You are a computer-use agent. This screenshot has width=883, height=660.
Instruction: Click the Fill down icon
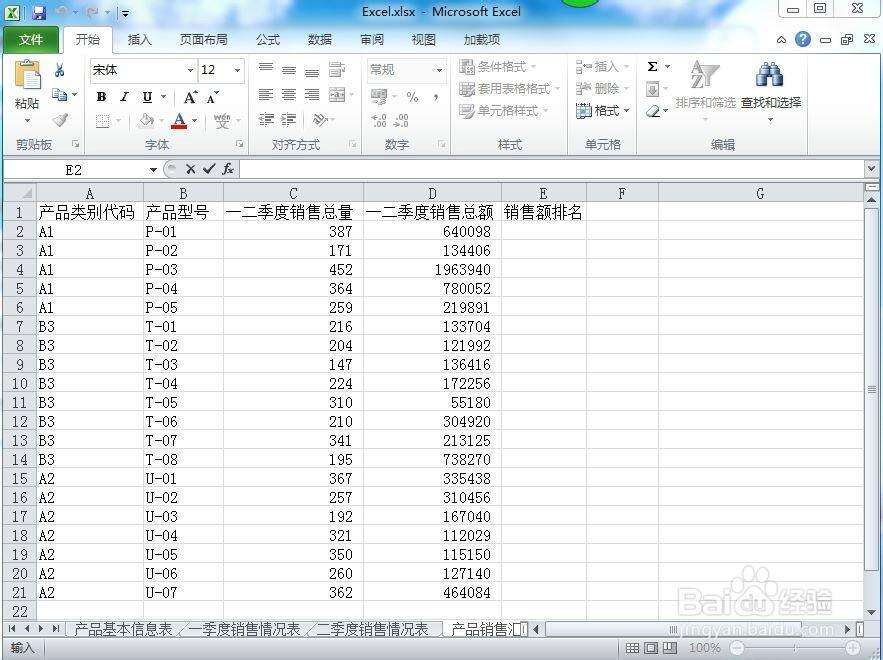[x=653, y=89]
